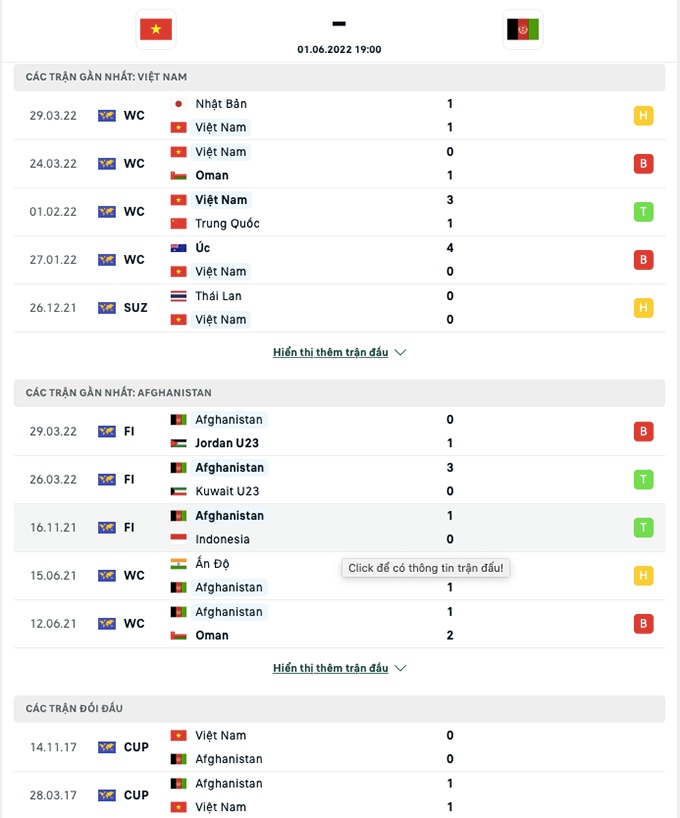Click green T badge for Afghanistan–Kuwait U23 match
The image size is (680, 818).
click(x=643, y=480)
